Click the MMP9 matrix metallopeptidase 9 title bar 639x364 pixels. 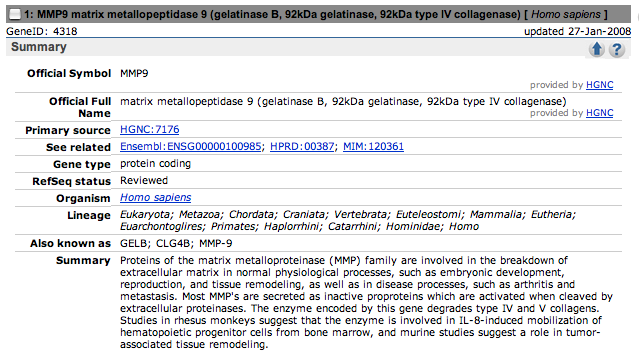tap(318, 14)
